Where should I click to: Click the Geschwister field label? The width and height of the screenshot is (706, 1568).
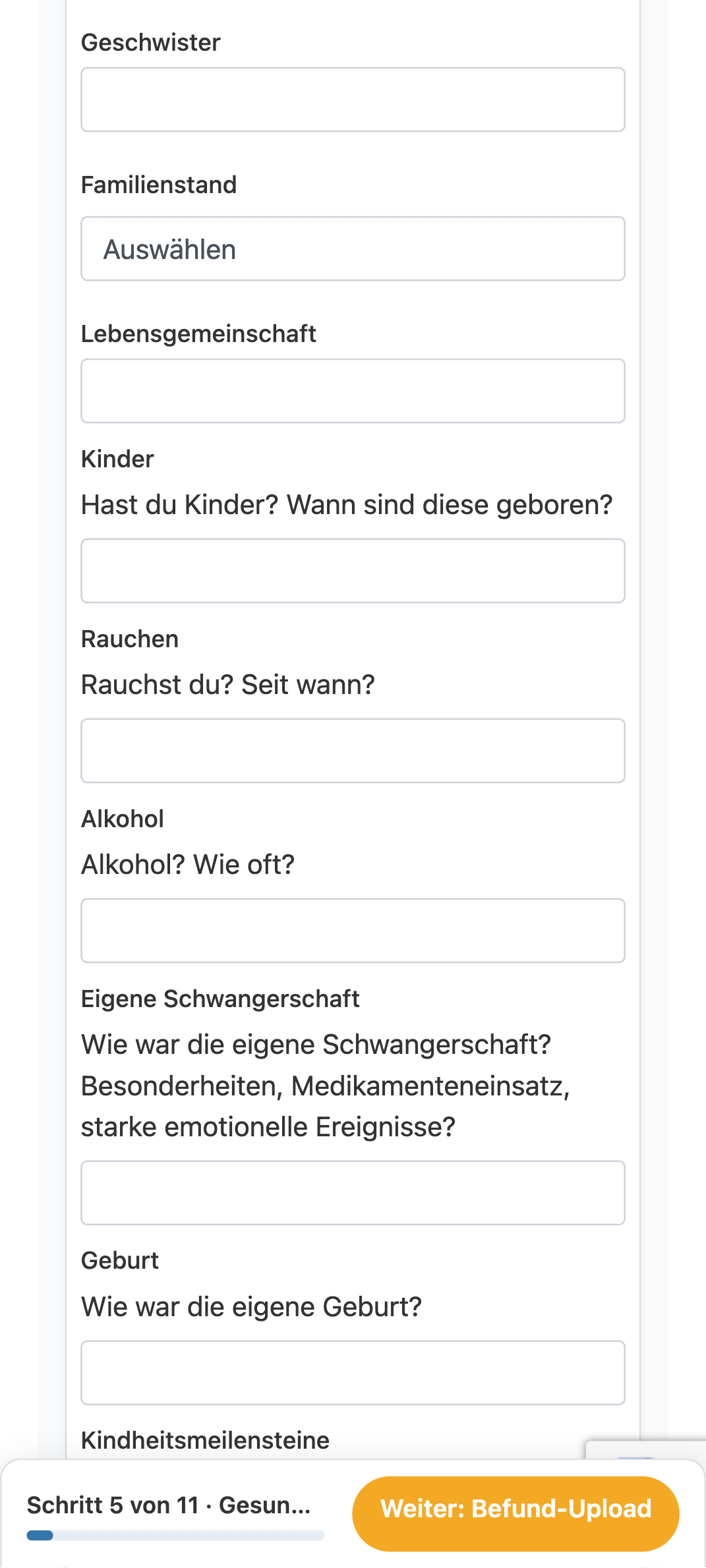point(150,43)
